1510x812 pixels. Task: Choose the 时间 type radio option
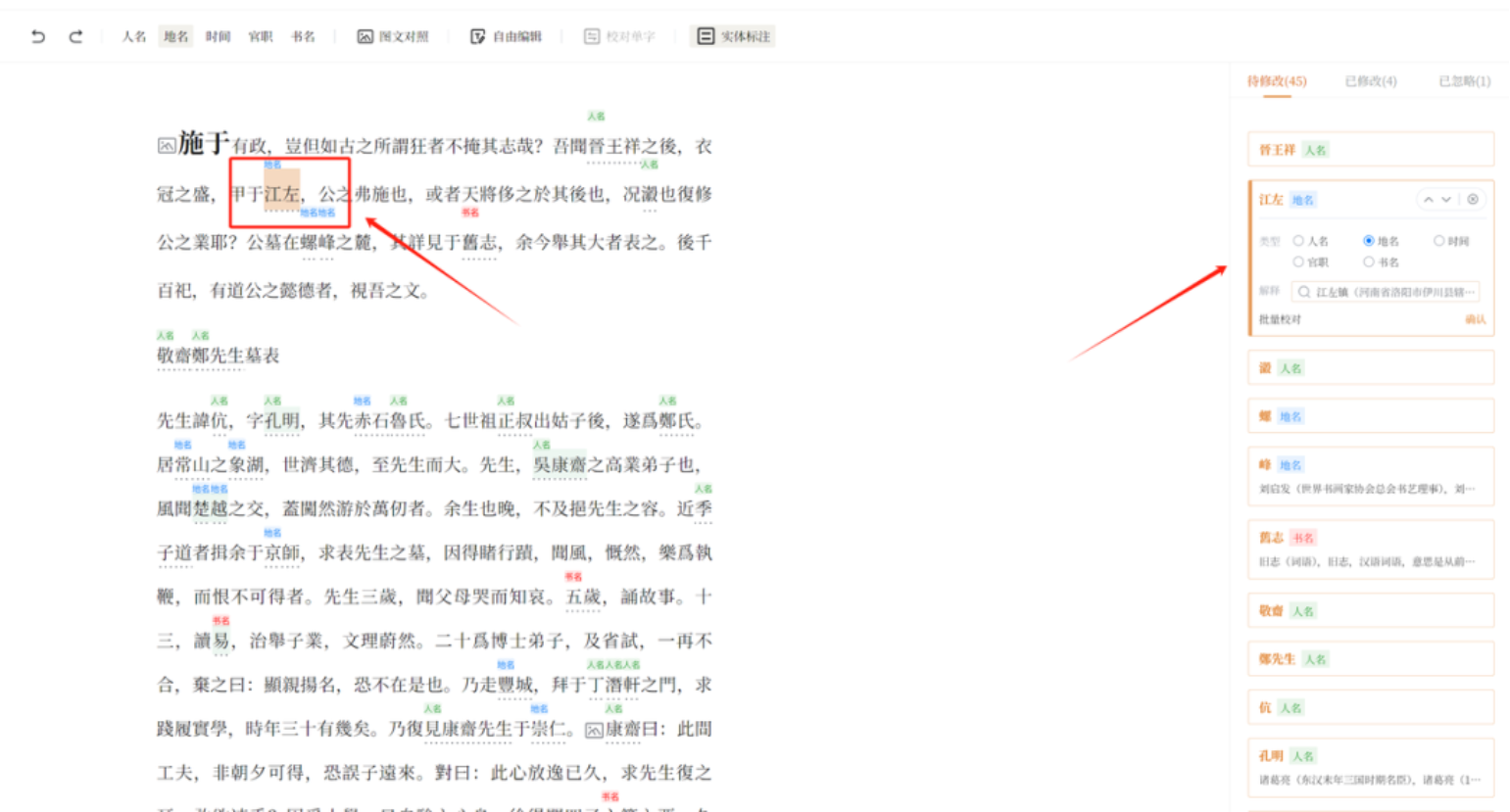tap(1438, 241)
